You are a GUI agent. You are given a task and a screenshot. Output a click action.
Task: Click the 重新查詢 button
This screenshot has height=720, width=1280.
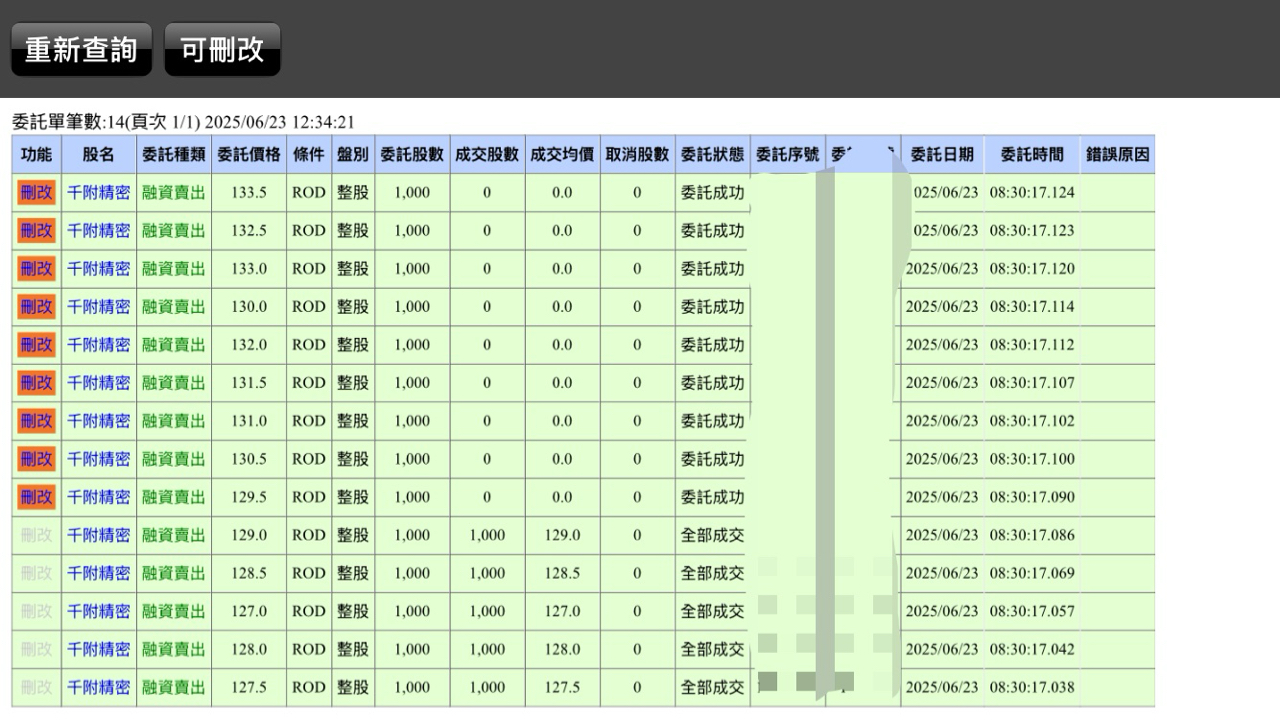click(81, 50)
